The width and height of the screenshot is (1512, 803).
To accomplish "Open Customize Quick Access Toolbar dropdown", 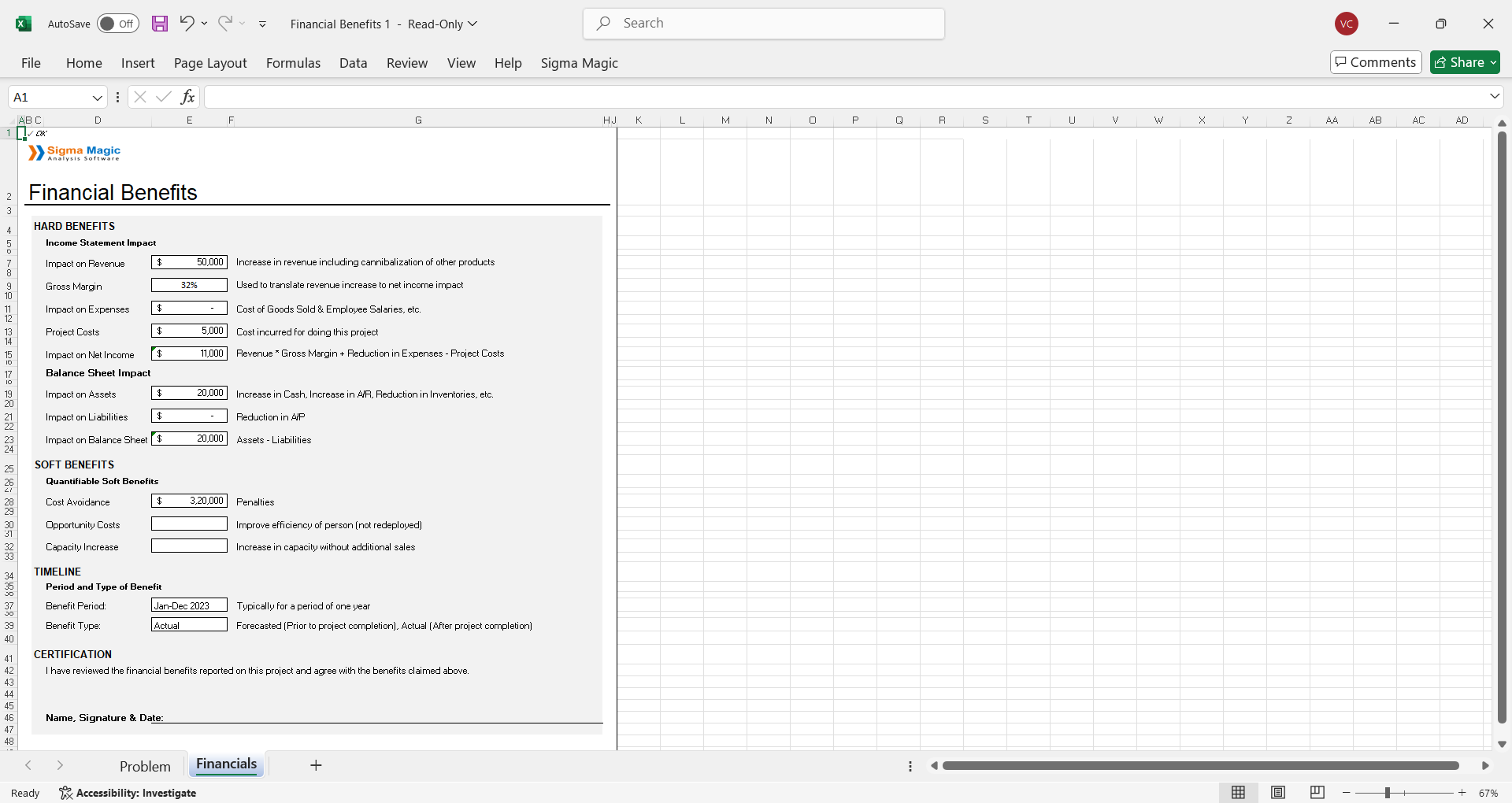I will click(262, 24).
